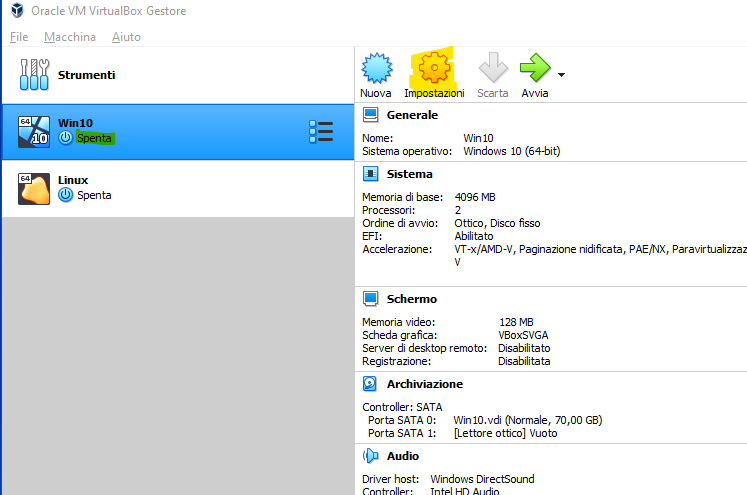
Task: Click the Audio speaker icon
Action: click(370, 456)
